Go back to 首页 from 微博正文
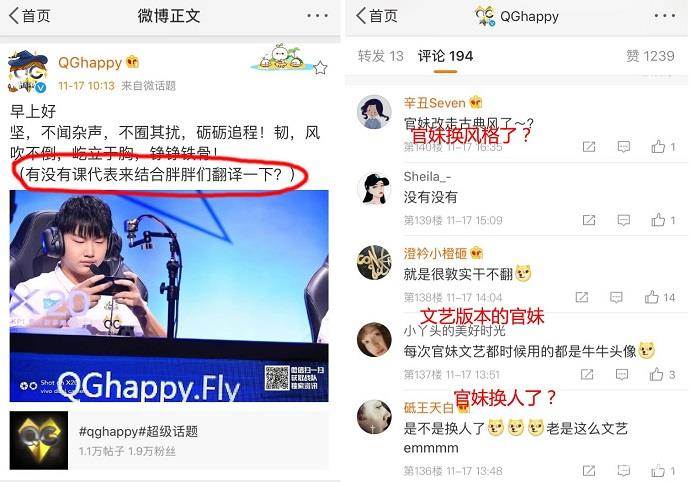This screenshot has width=690, height=482. (29, 16)
